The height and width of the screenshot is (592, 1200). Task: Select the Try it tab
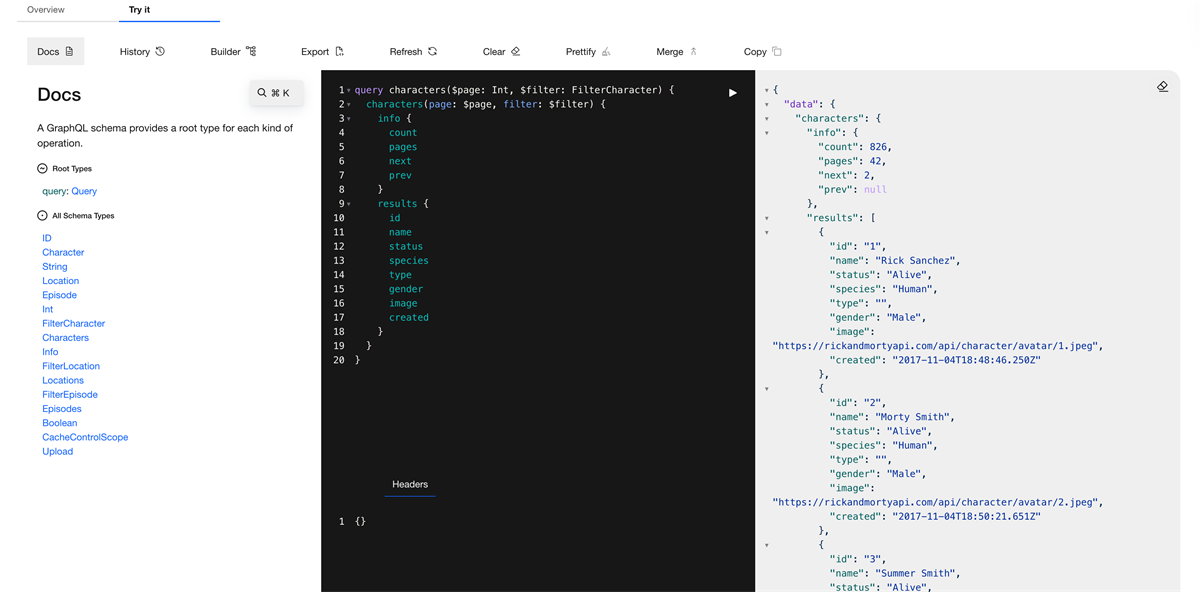[x=139, y=10]
